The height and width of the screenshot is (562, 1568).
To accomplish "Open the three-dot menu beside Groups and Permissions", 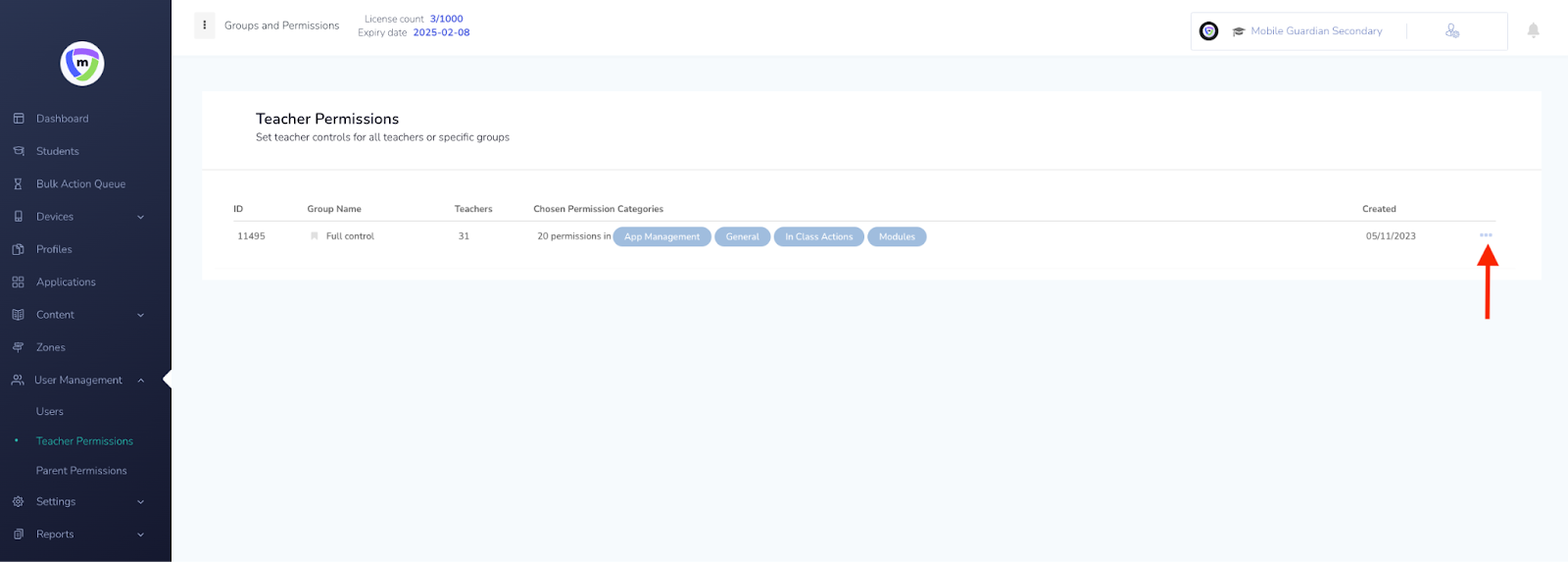I will (x=204, y=26).
